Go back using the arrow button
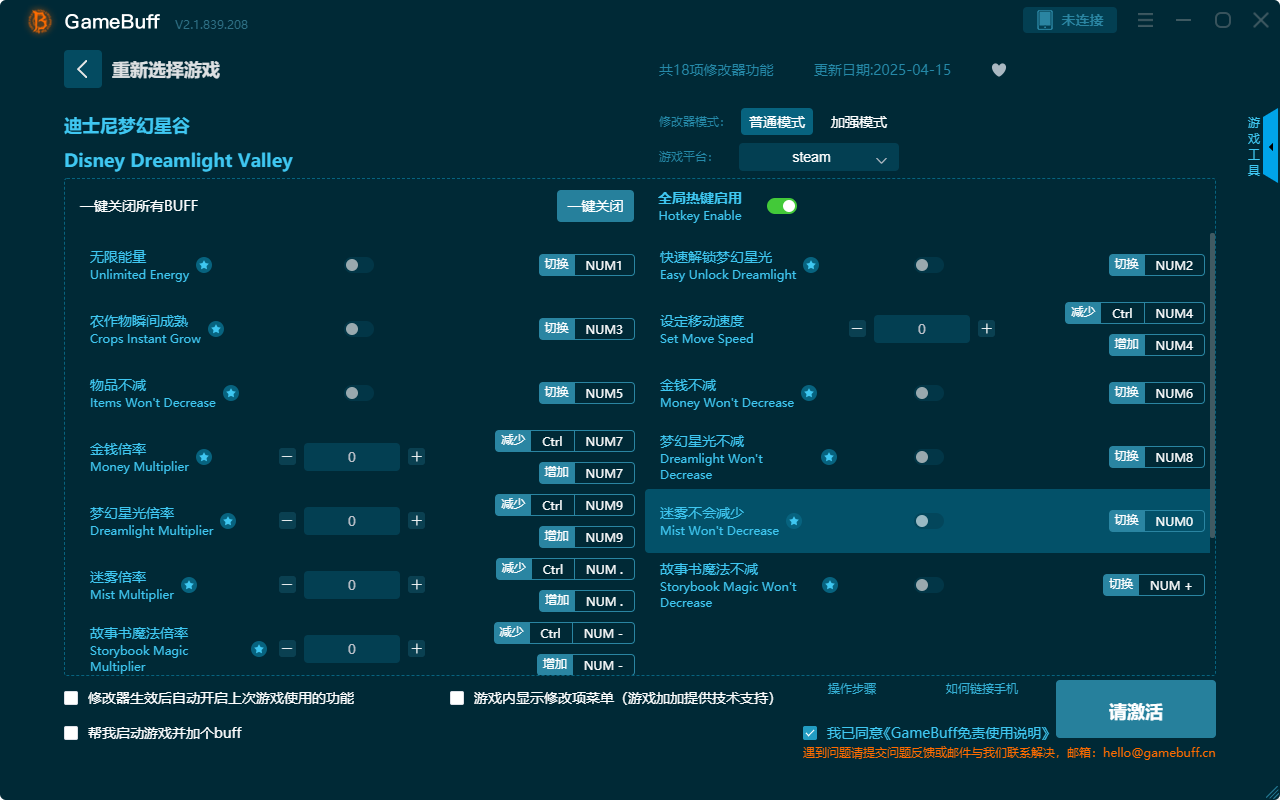The height and width of the screenshot is (800, 1280). coord(83,69)
